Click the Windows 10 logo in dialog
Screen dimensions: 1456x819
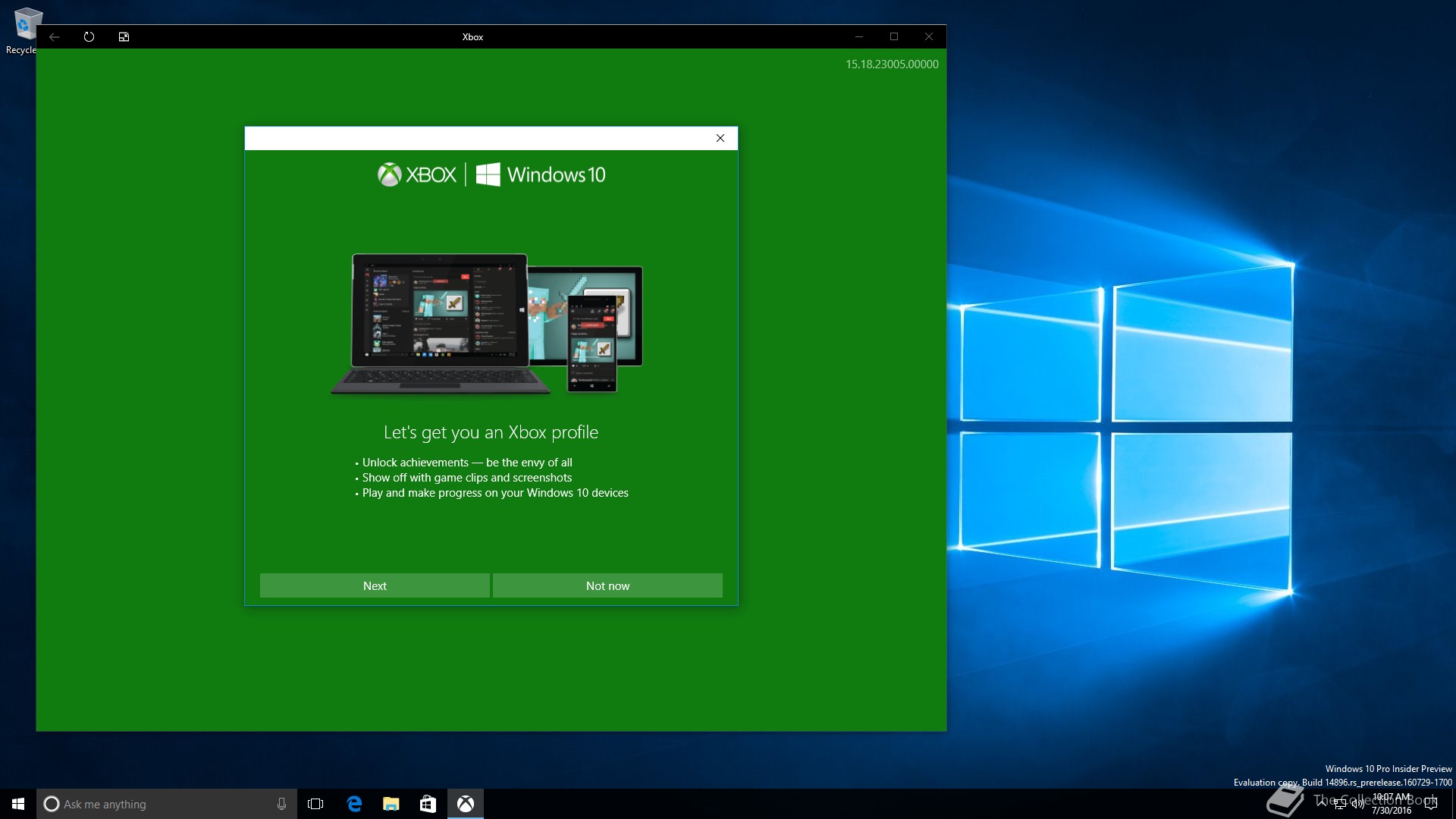tap(541, 174)
